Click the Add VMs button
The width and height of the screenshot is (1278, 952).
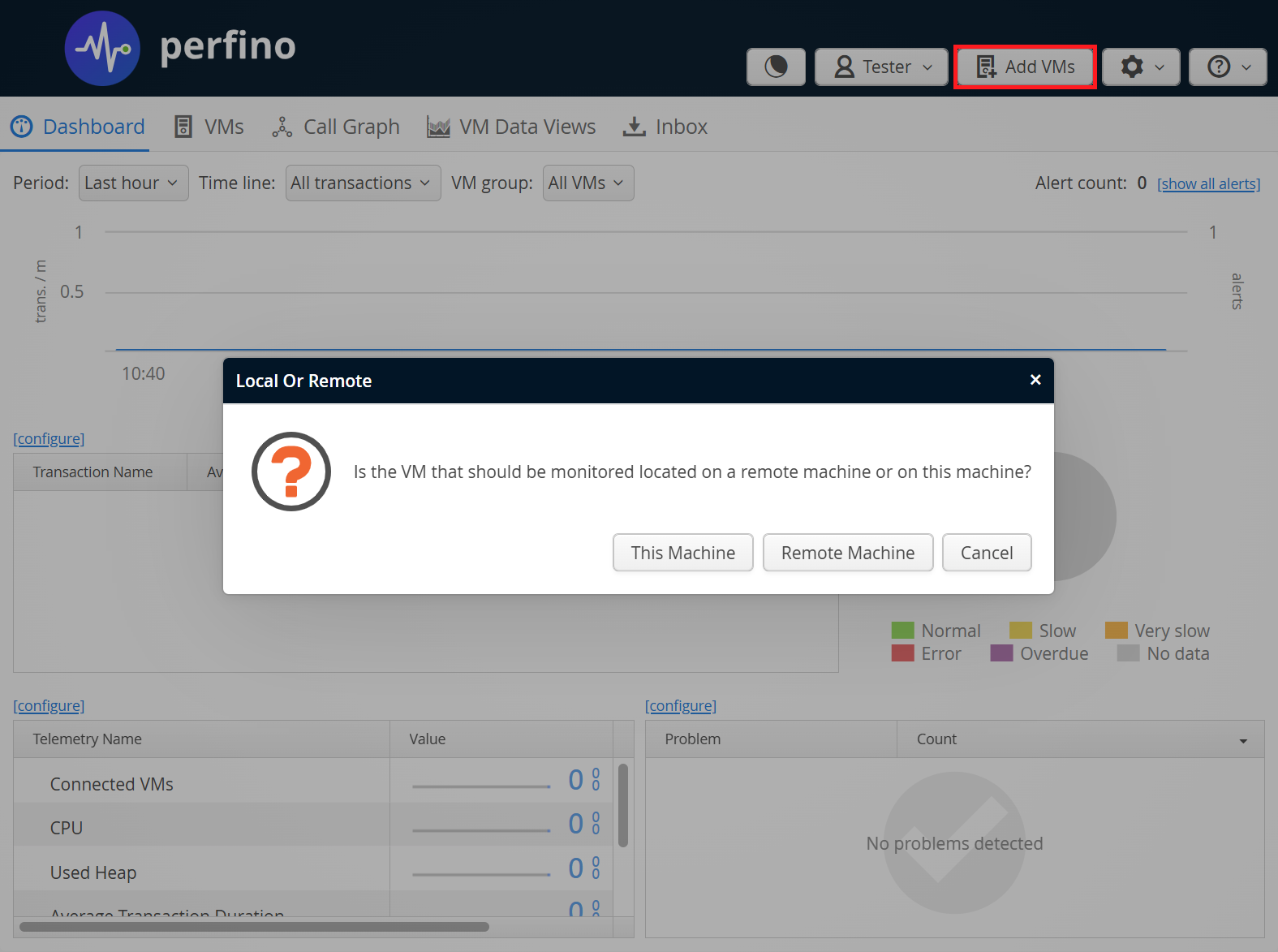click(x=1025, y=67)
